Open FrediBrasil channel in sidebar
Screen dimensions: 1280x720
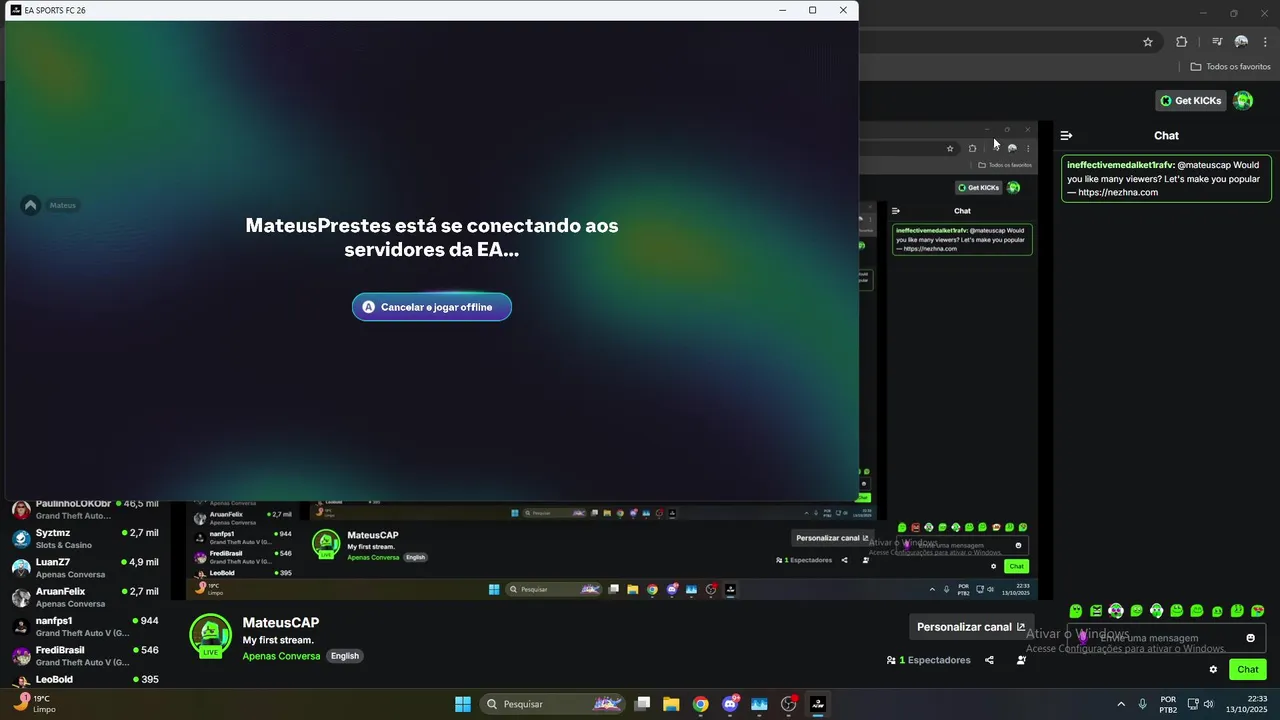tap(85, 656)
